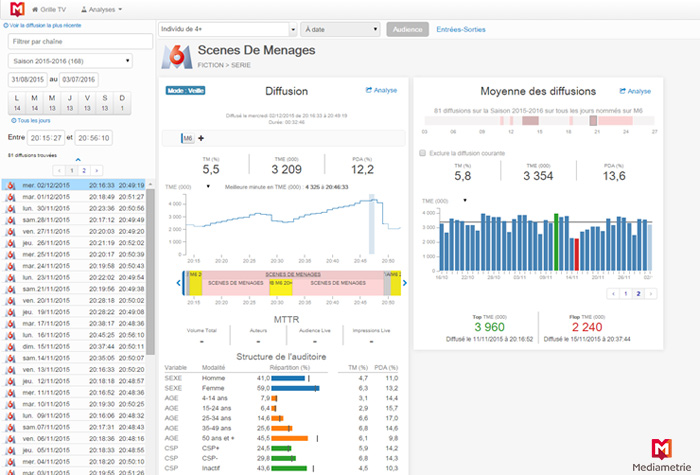The width and height of the screenshot is (700, 475).
Task: Click previous page arrow in diffusion list
Action: [x=59, y=171]
